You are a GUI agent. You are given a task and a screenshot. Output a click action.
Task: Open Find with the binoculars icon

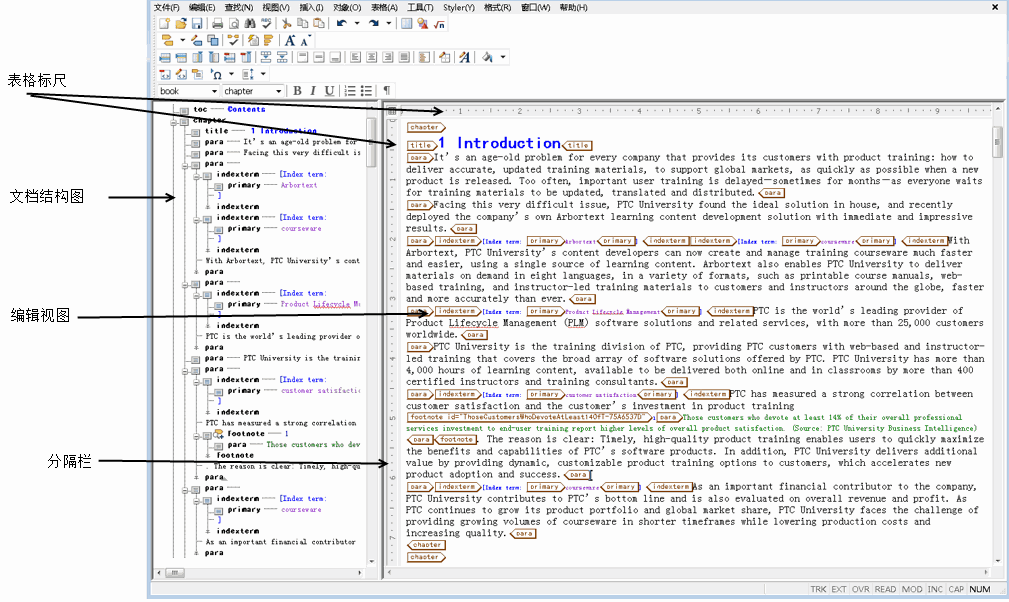[x=250, y=23]
